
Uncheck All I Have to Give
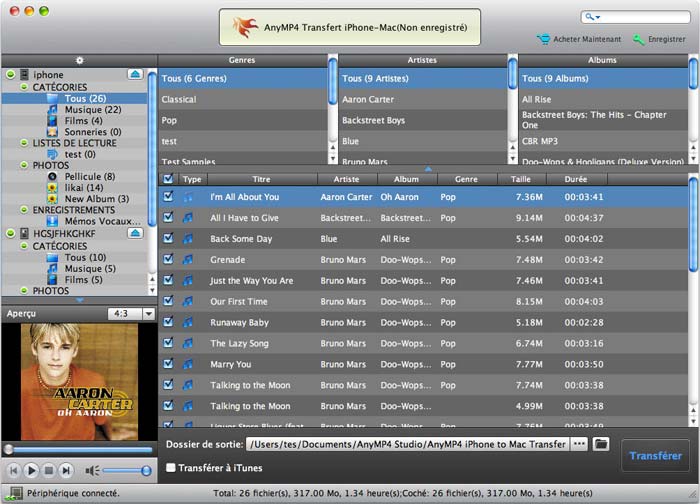pos(168,217)
